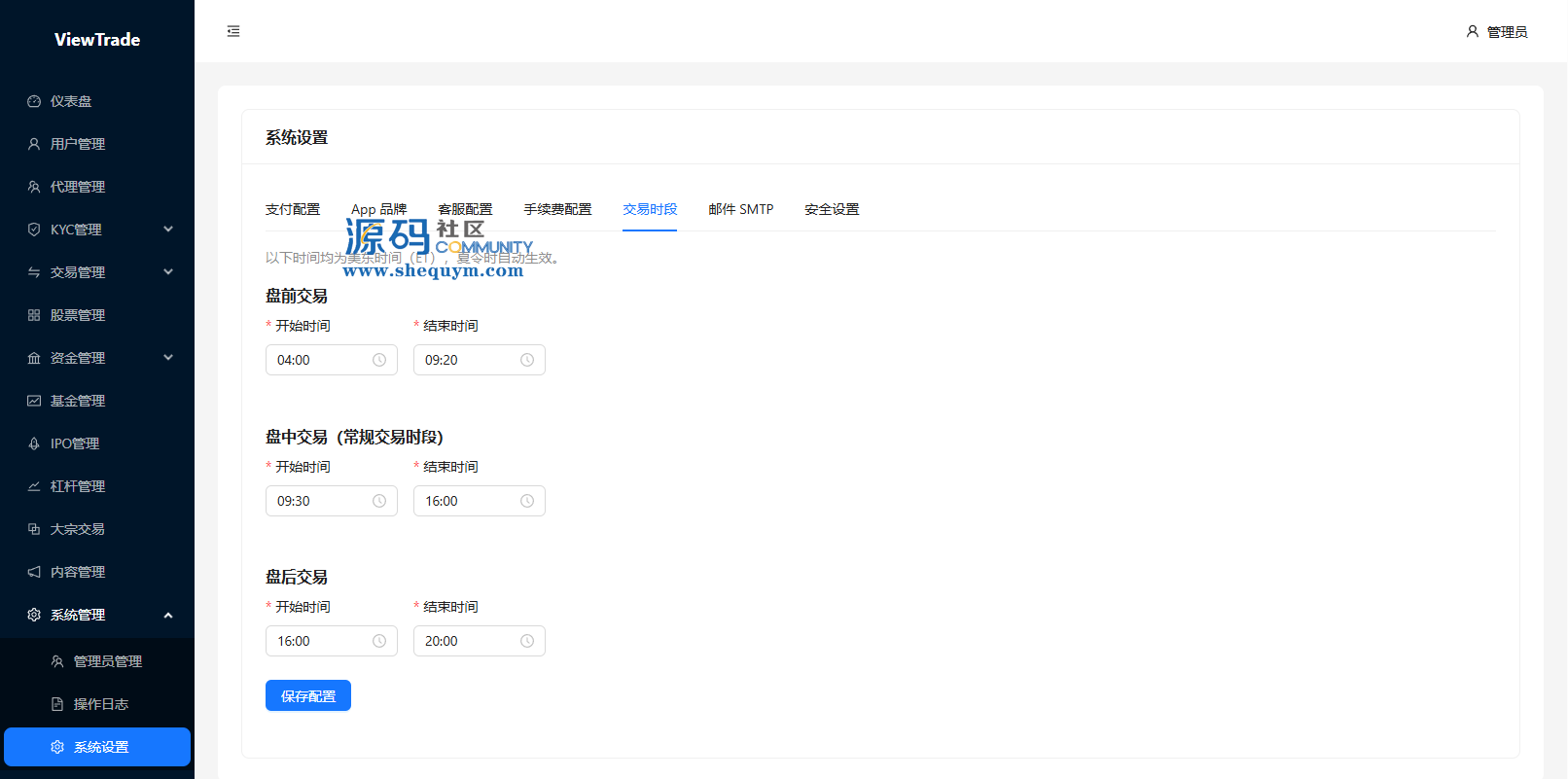Open clock picker for 盘后交易 结束时间
This screenshot has height=779, width=1568.
[527, 641]
